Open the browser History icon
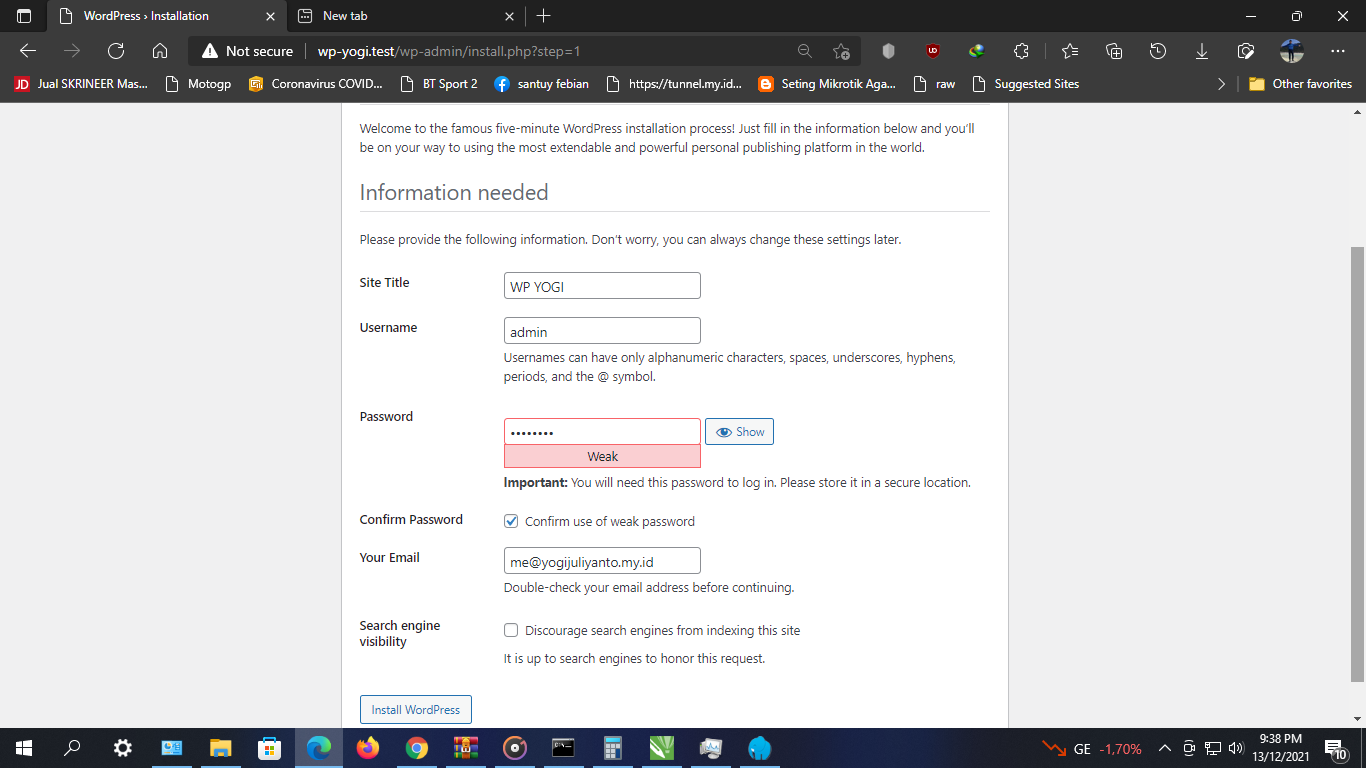This screenshot has width=1366, height=768. point(1158,51)
